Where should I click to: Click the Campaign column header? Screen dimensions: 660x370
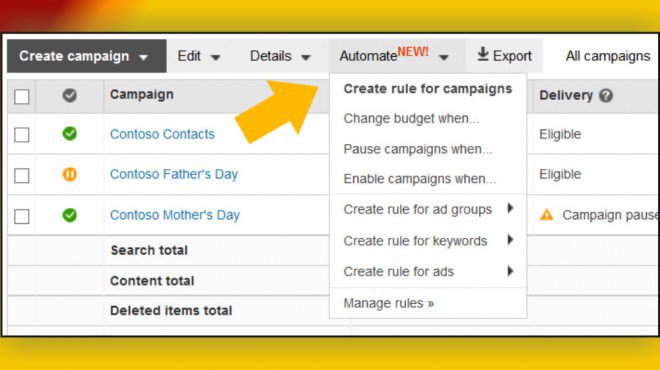(x=142, y=94)
